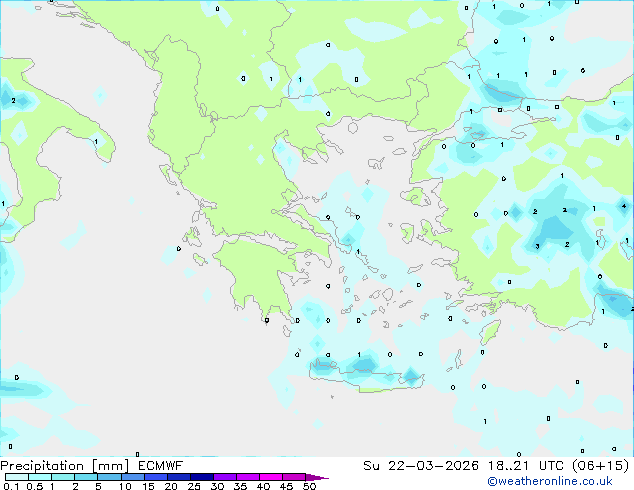This screenshot has width=634, height=490.
Task: Click the "40" legend scale label
Action: point(264,486)
